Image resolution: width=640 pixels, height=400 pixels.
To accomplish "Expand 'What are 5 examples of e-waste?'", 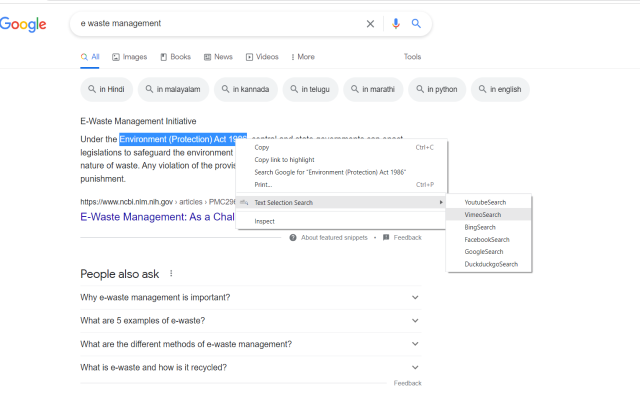I will coord(251,321).
